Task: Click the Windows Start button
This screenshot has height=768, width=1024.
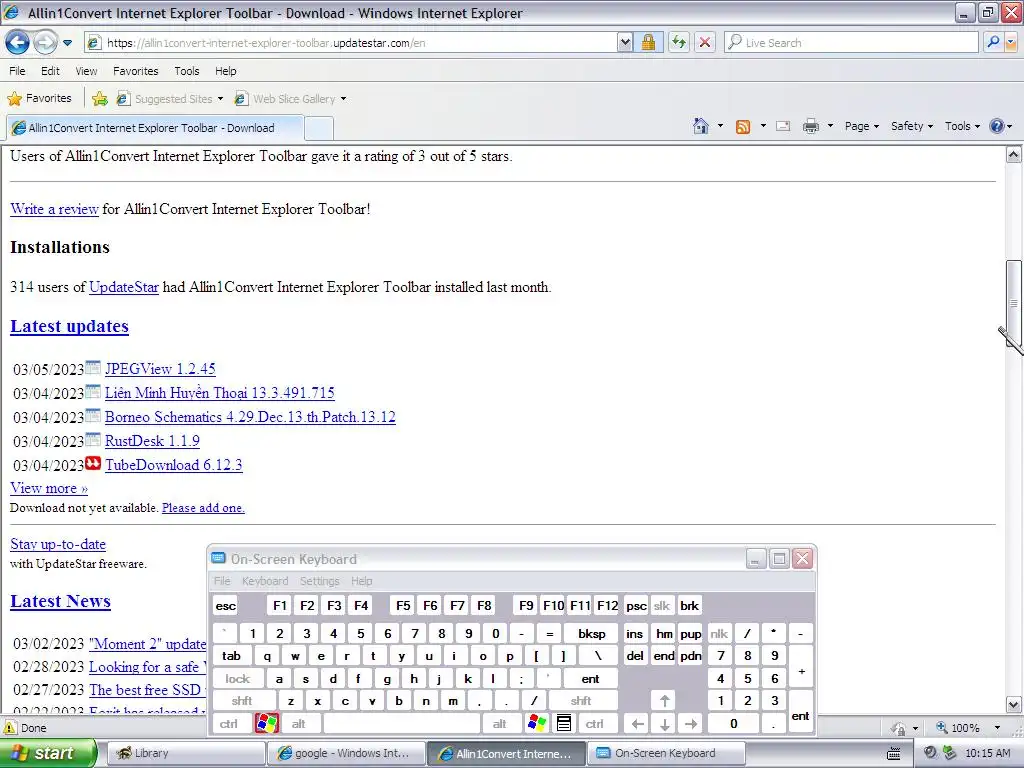Action: click(49, 753)
